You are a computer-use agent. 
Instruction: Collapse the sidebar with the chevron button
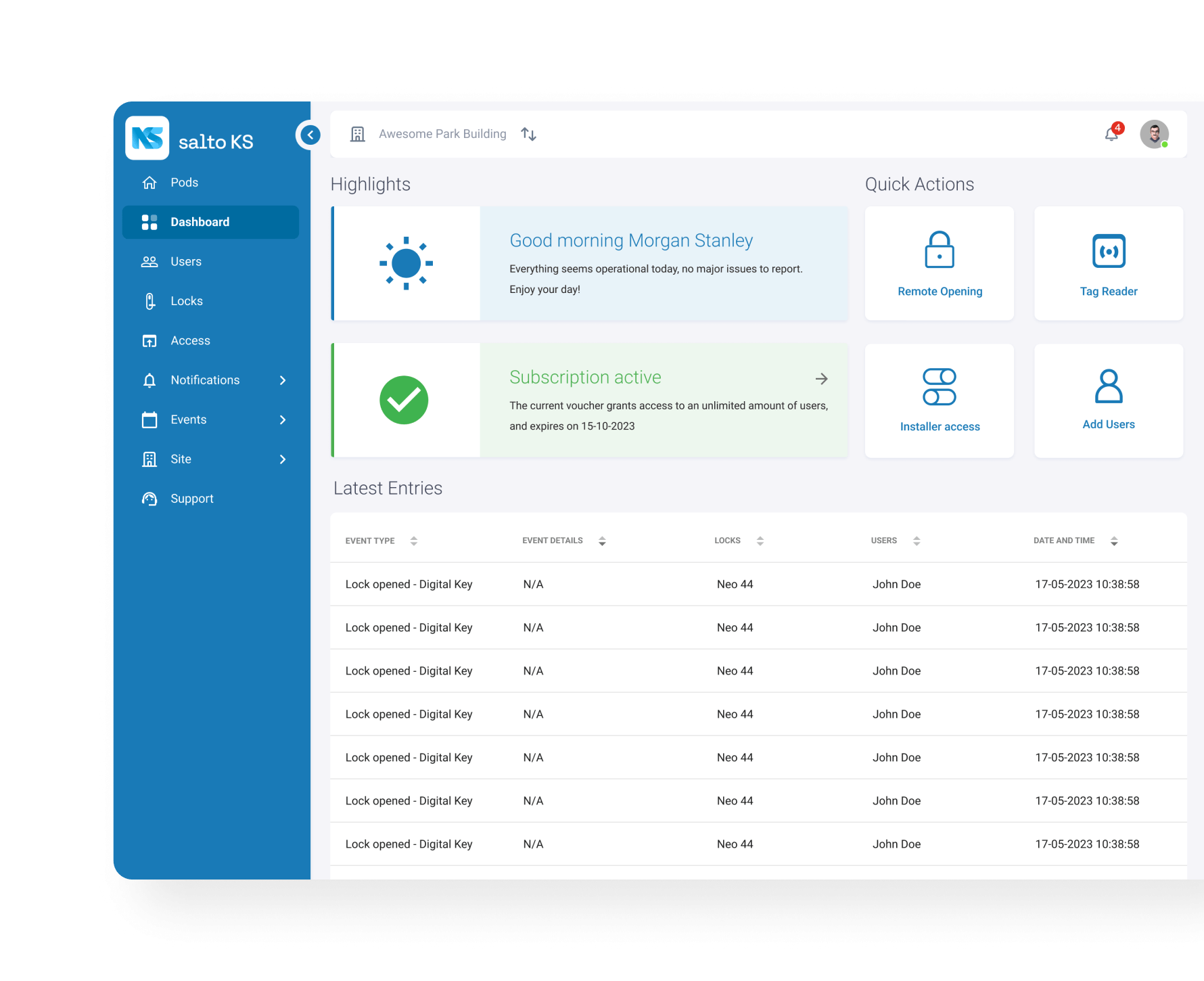(310, 135)
